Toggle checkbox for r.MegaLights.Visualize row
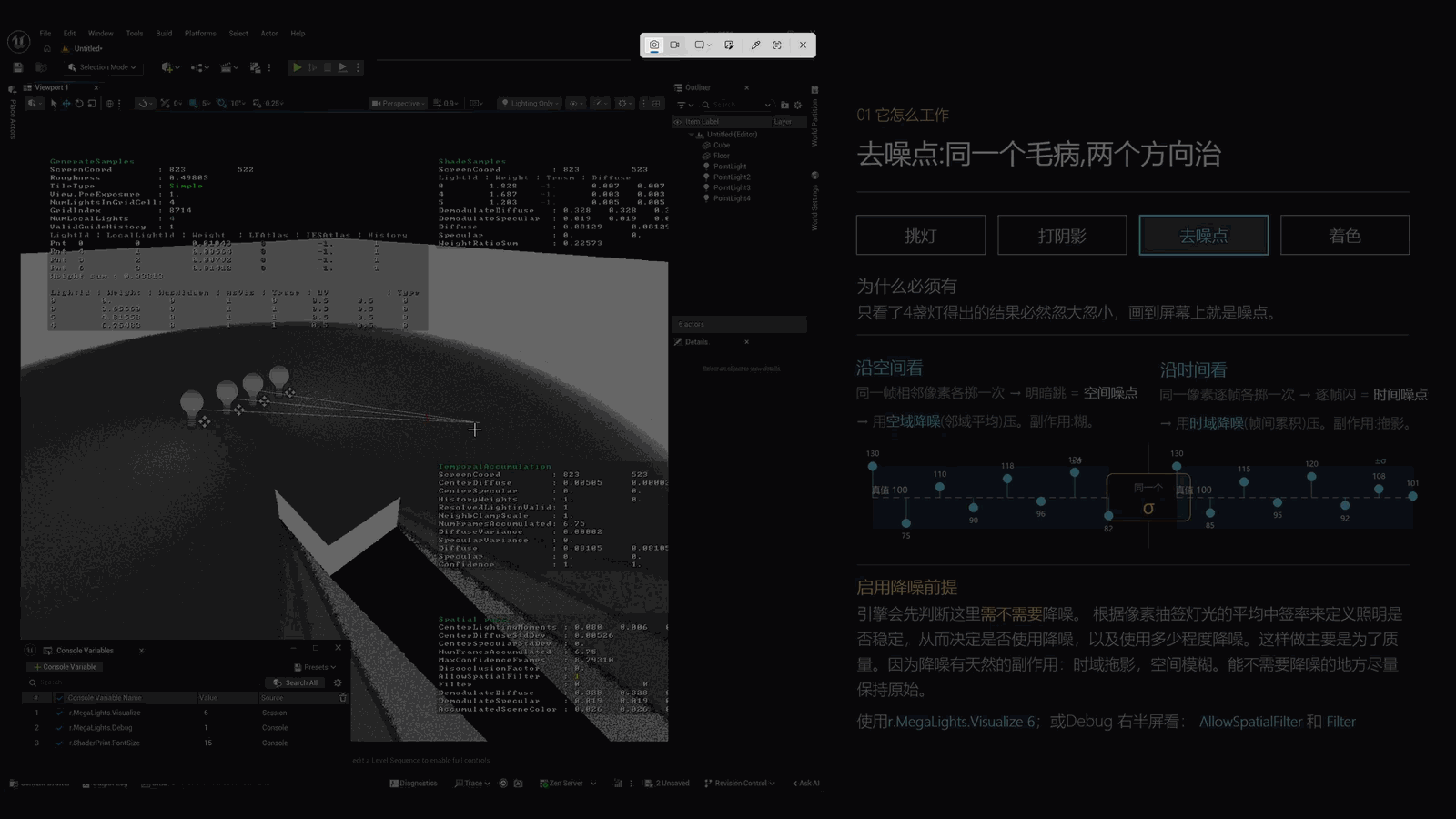Screen dimensions: 1456x819 coord(59,713)
